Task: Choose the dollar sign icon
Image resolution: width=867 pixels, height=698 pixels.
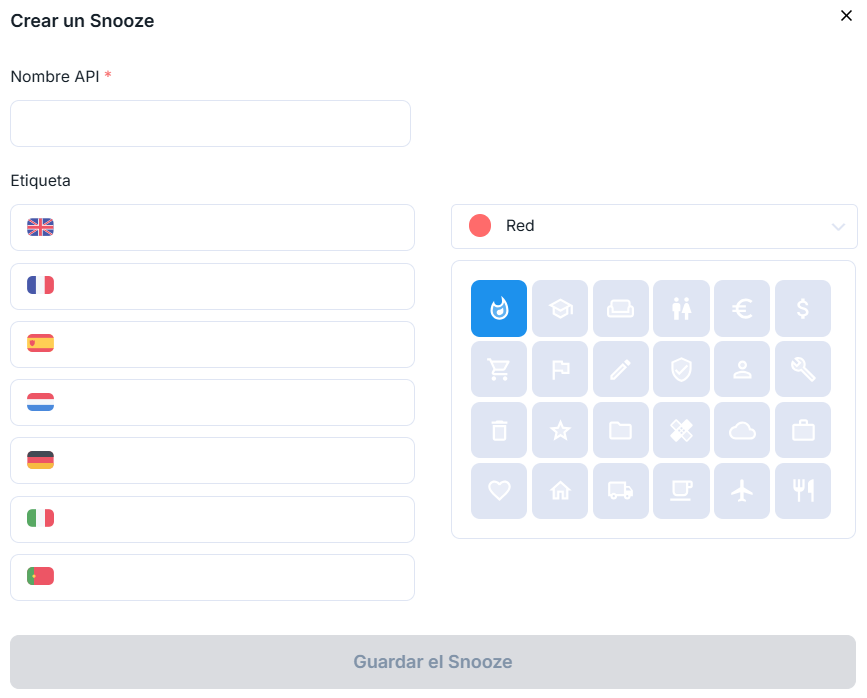Action: coord(803,308)
